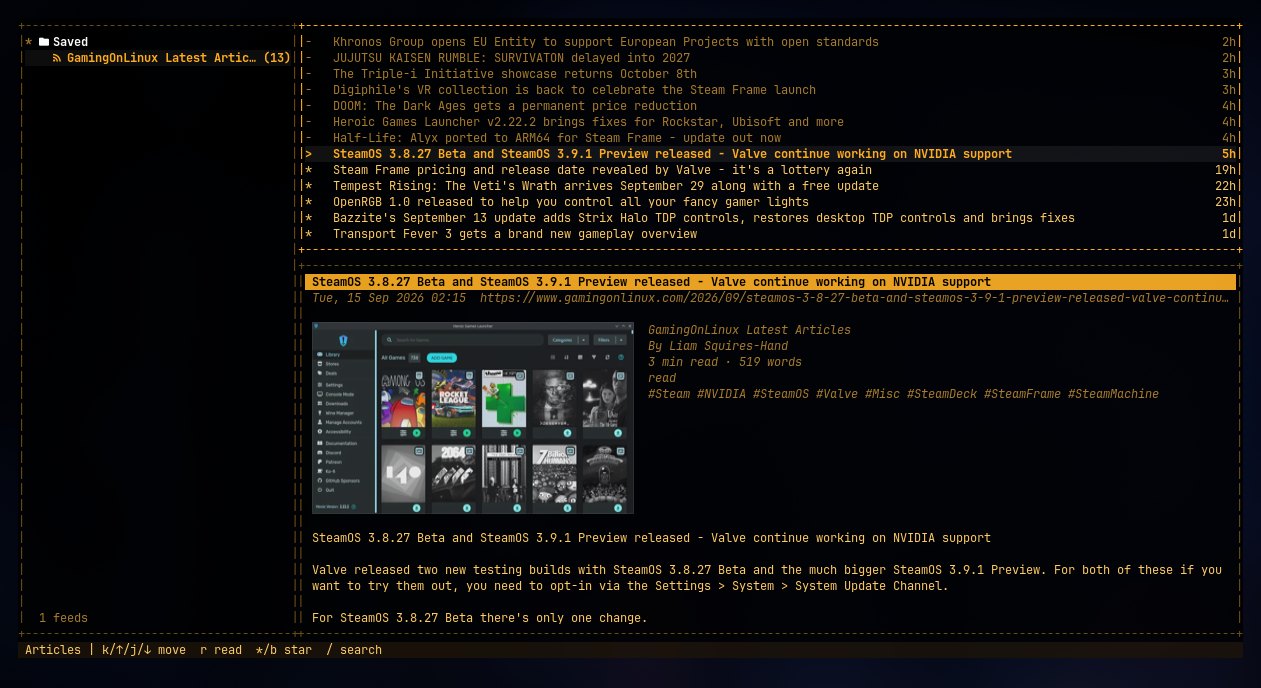The width and height of the screenshot is (1261, 688).
Task: Click the 22h age on Tempest Rising row
Action: 1225,186
